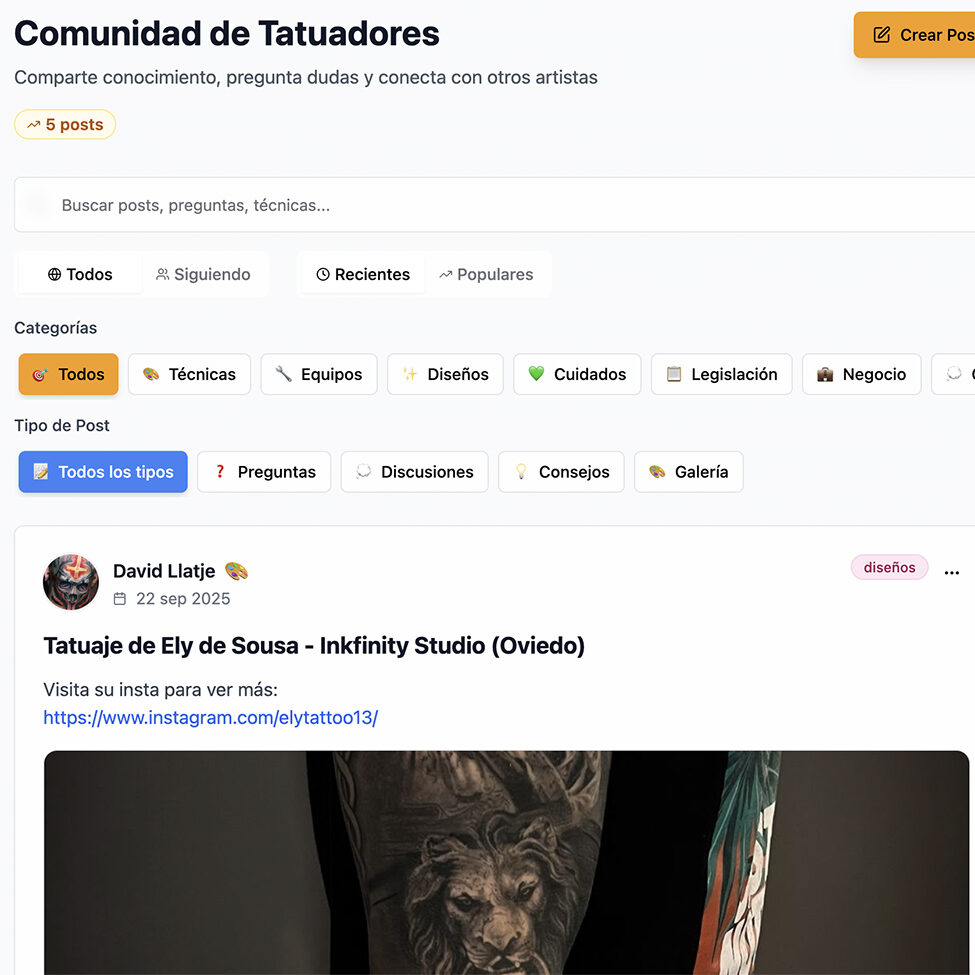Viewport: 975px width, 975px height.
Task: Click the palette badge next to David Llatje
Action: click(x=236, y=571)
